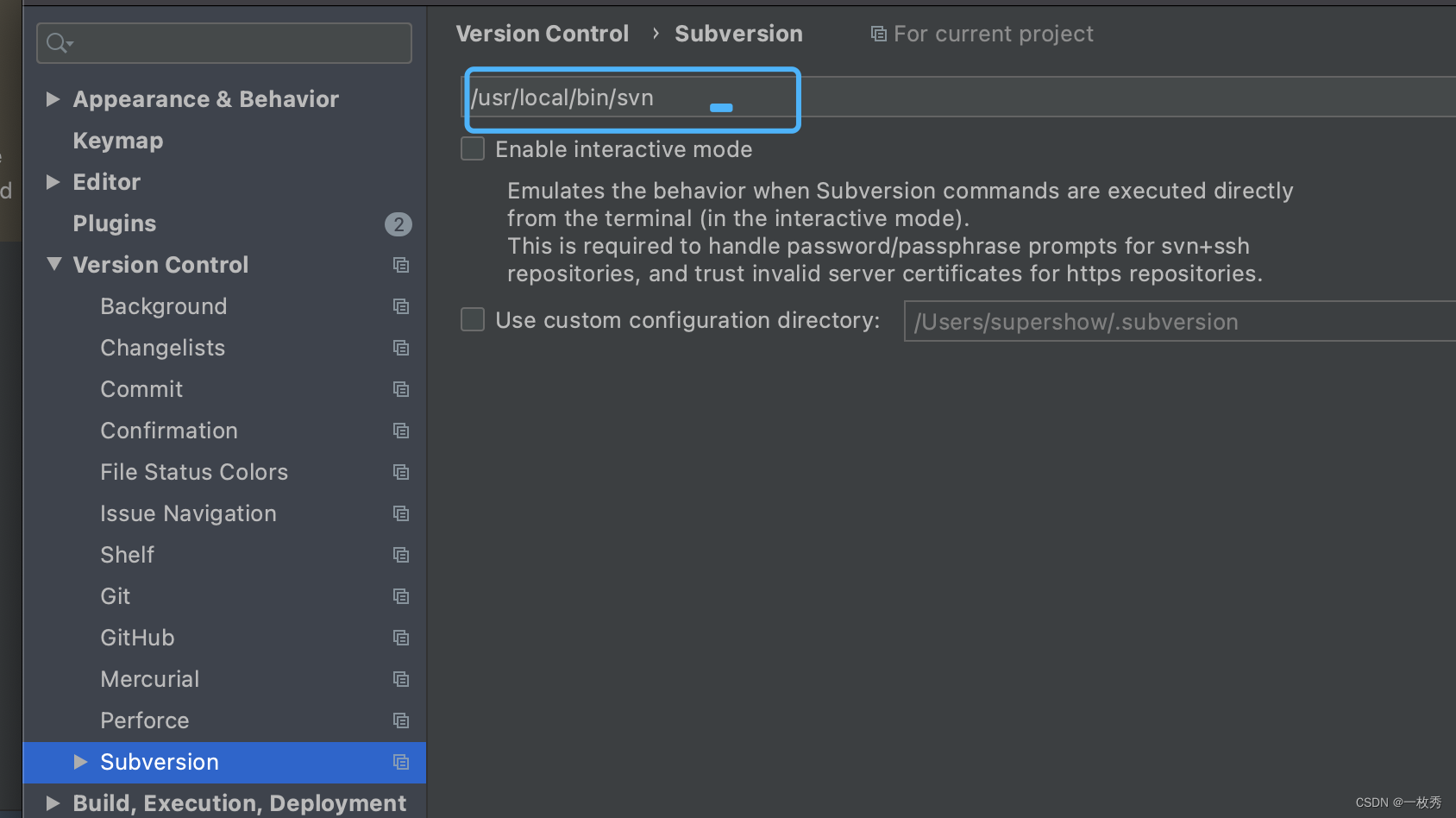Open File Status Colors settings
This screenshot has height=818, width=1456.
(194, 472)
